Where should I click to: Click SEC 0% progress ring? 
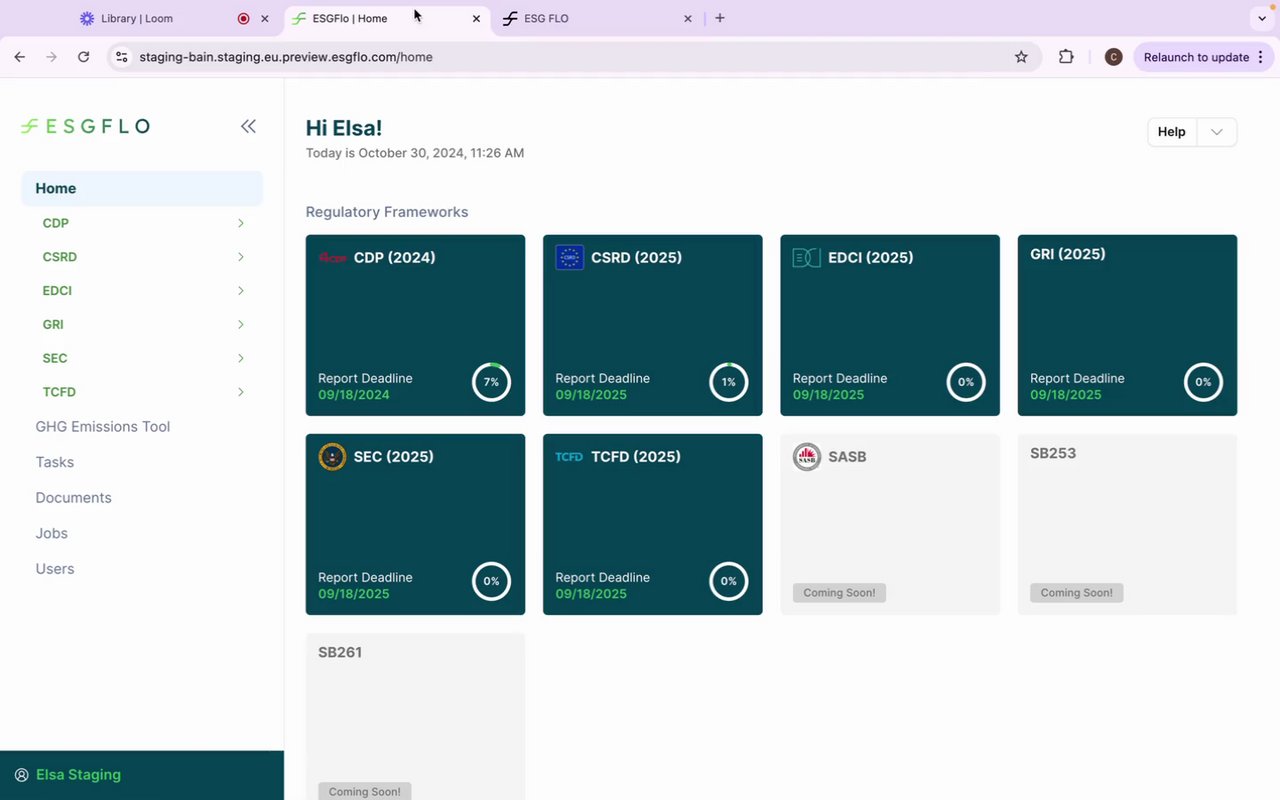pos(491,581)
